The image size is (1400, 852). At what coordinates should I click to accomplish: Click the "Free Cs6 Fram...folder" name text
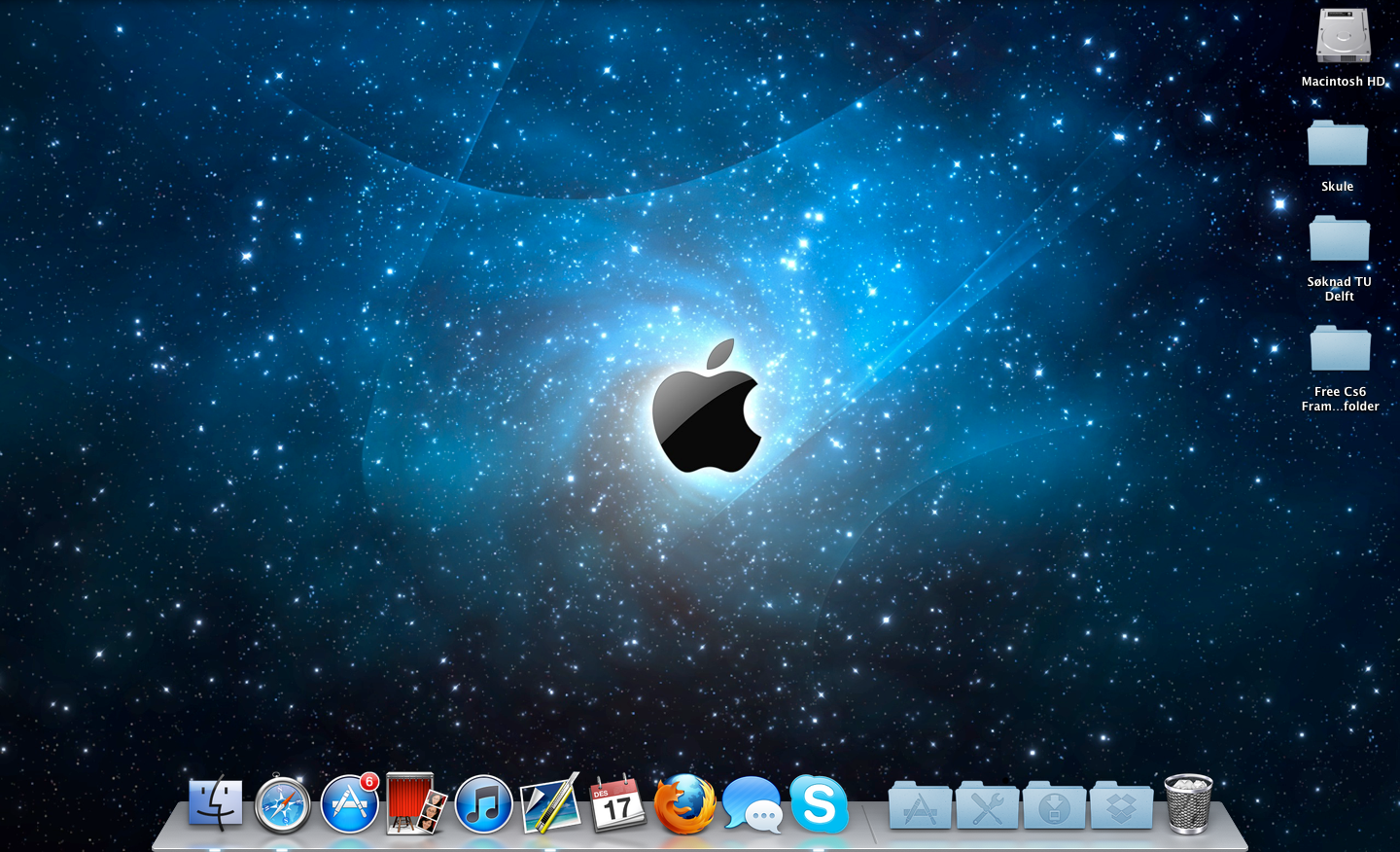pyautogui.click(x=1341, y=399)
